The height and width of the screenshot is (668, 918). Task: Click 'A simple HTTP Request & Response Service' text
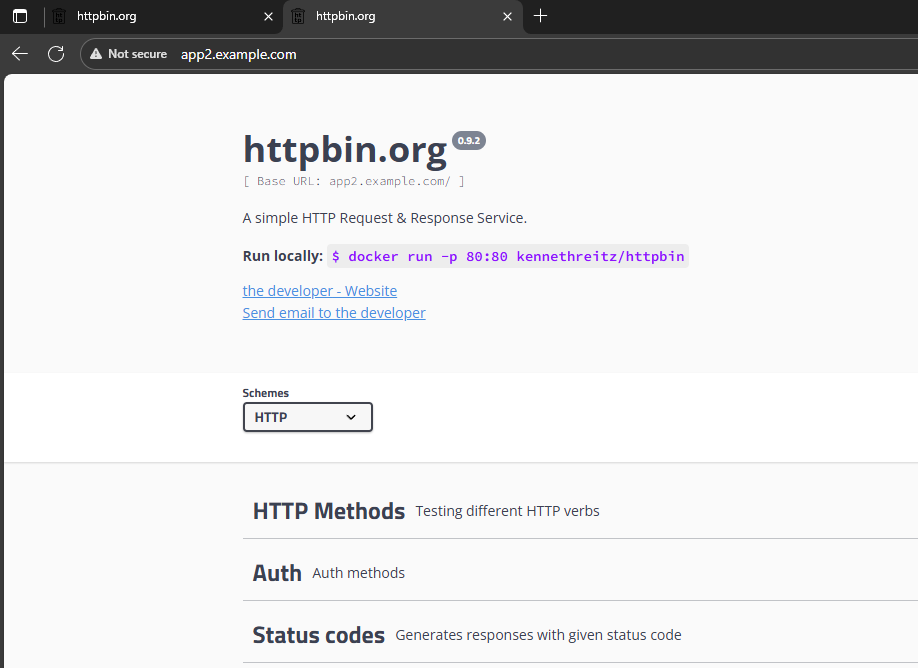(x=385, y=218)
